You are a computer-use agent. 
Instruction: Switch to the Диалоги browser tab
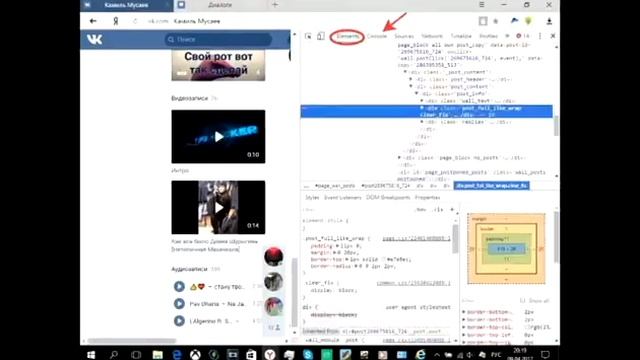[220, 5]
